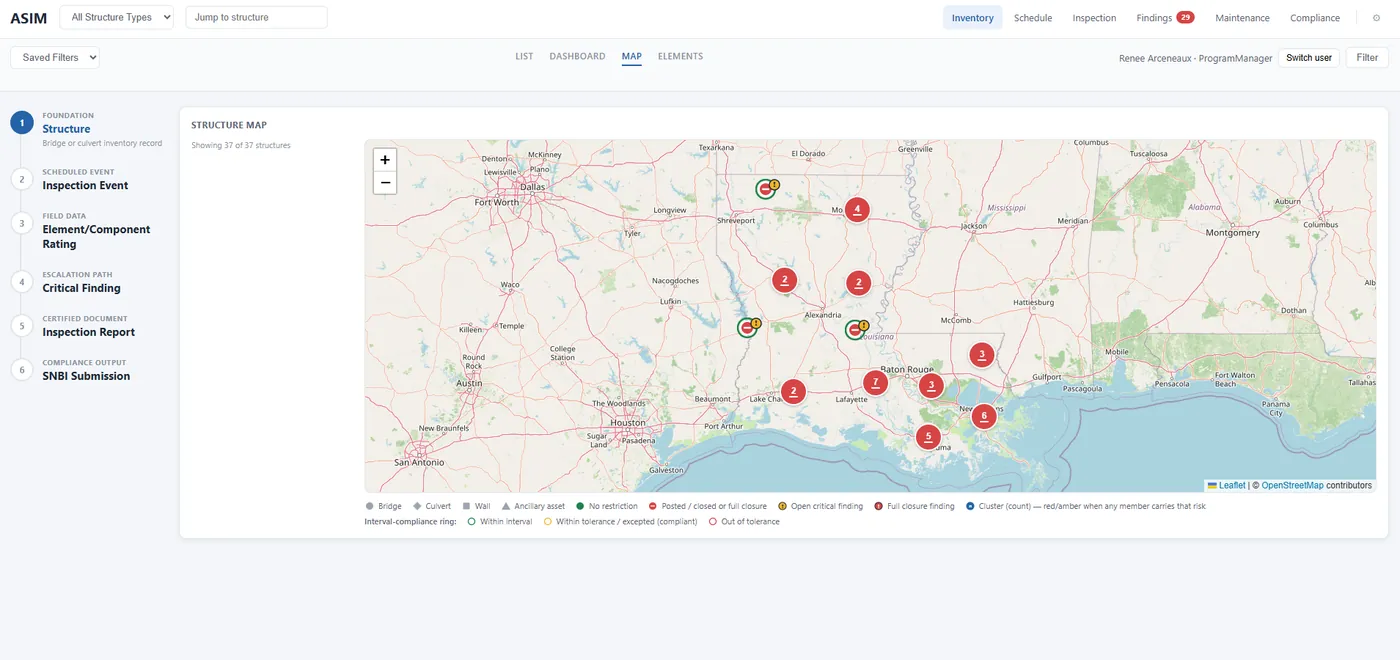Select posted structure marker on the Texas border
This screenshot has height=660, width=1400.
click(x=747, y=327)
